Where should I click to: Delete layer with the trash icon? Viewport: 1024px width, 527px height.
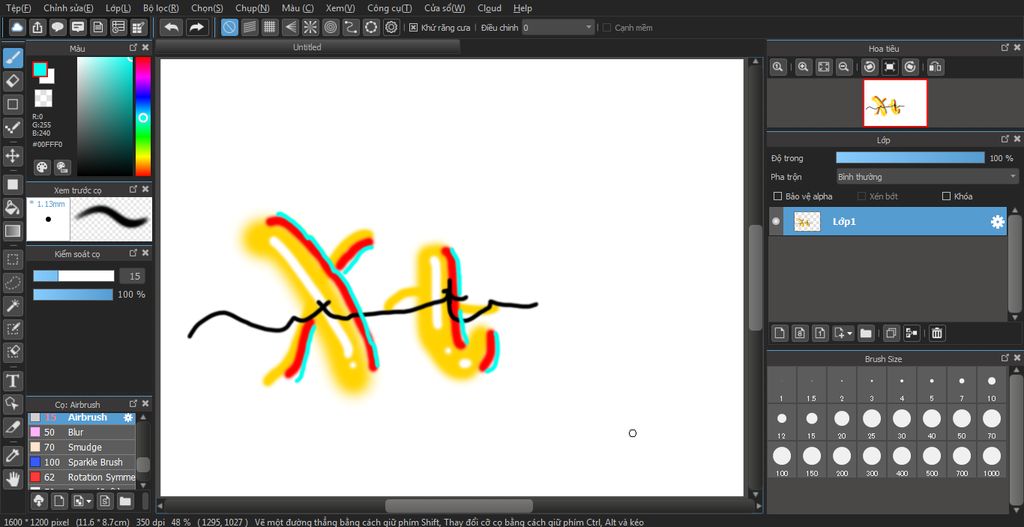point(936,333)
